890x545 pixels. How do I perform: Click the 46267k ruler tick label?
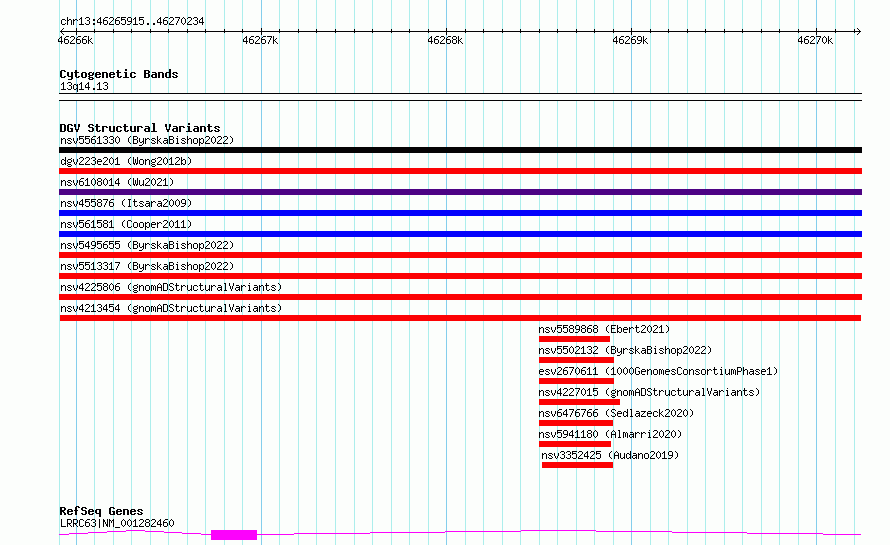point(261,40)
